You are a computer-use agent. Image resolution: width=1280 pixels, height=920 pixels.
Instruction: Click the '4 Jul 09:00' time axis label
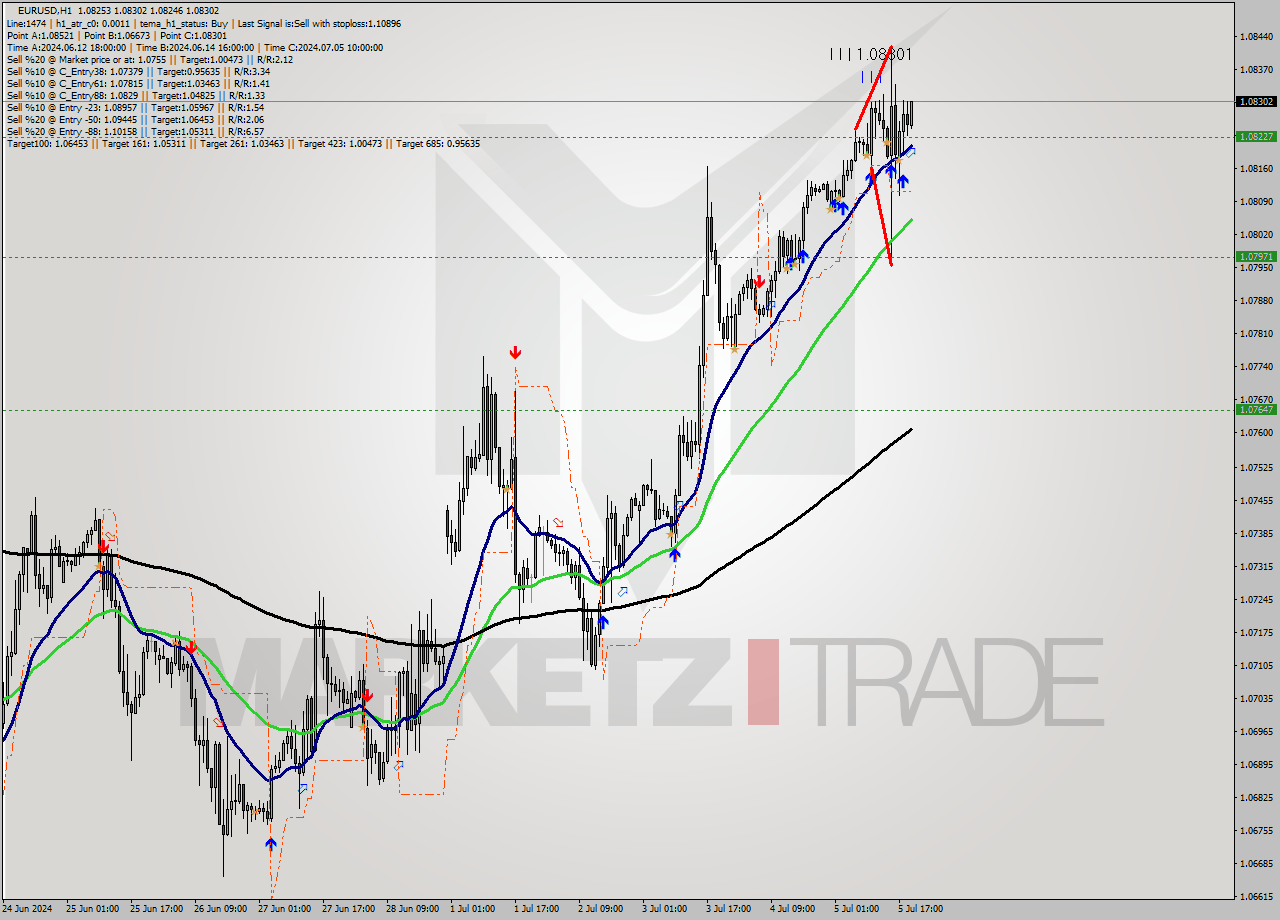(x=793, y=909)
